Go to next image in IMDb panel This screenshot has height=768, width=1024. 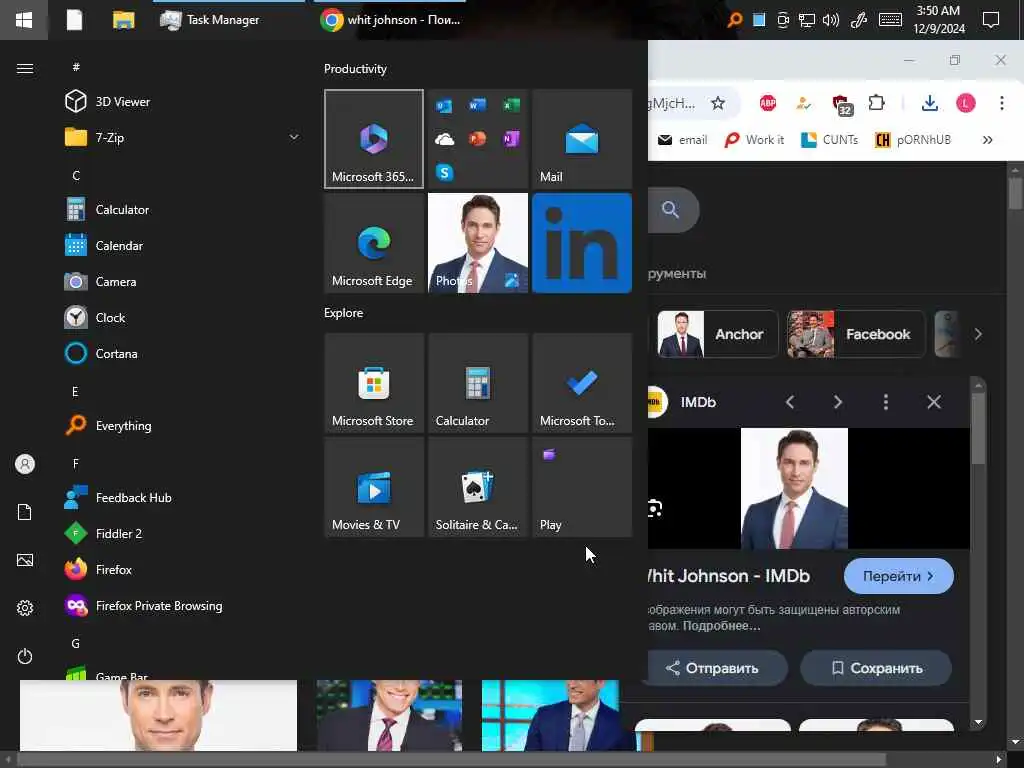tap(838, 402)
